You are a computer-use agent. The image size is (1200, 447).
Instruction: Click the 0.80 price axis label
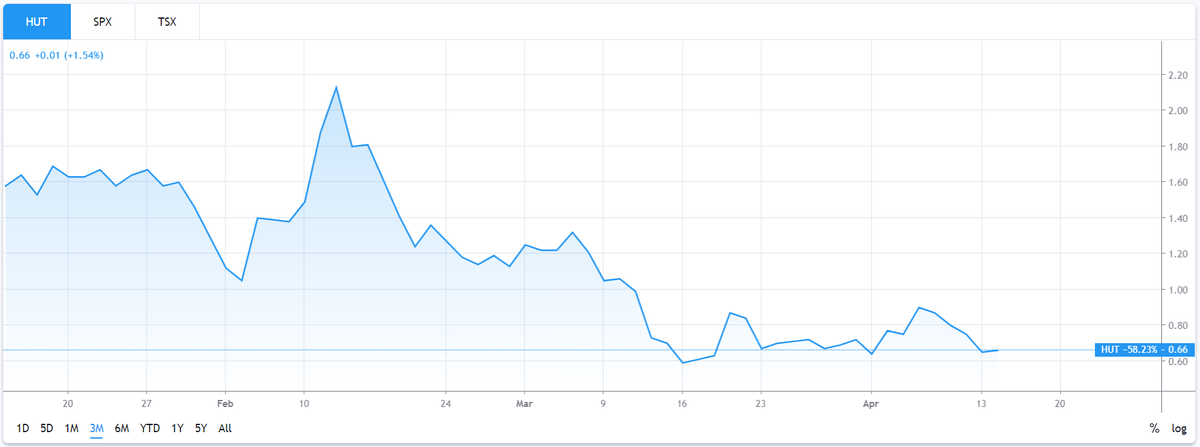click(x=1177, y=326)
